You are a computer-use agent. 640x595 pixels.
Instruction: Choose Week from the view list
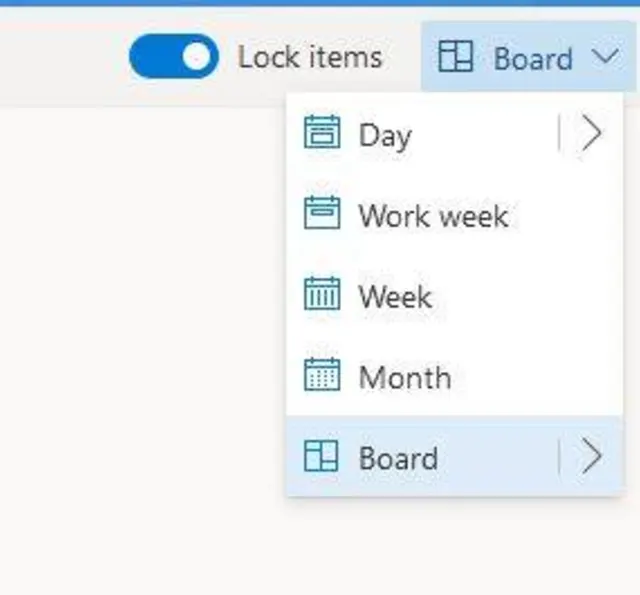(x=395, y=296)
